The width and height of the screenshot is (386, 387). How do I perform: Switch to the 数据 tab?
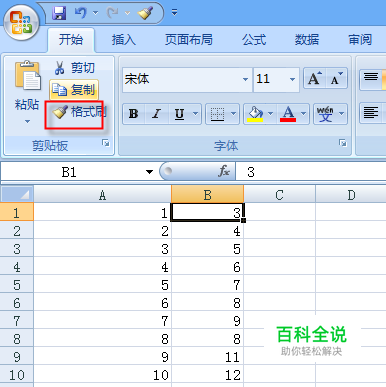307,40
